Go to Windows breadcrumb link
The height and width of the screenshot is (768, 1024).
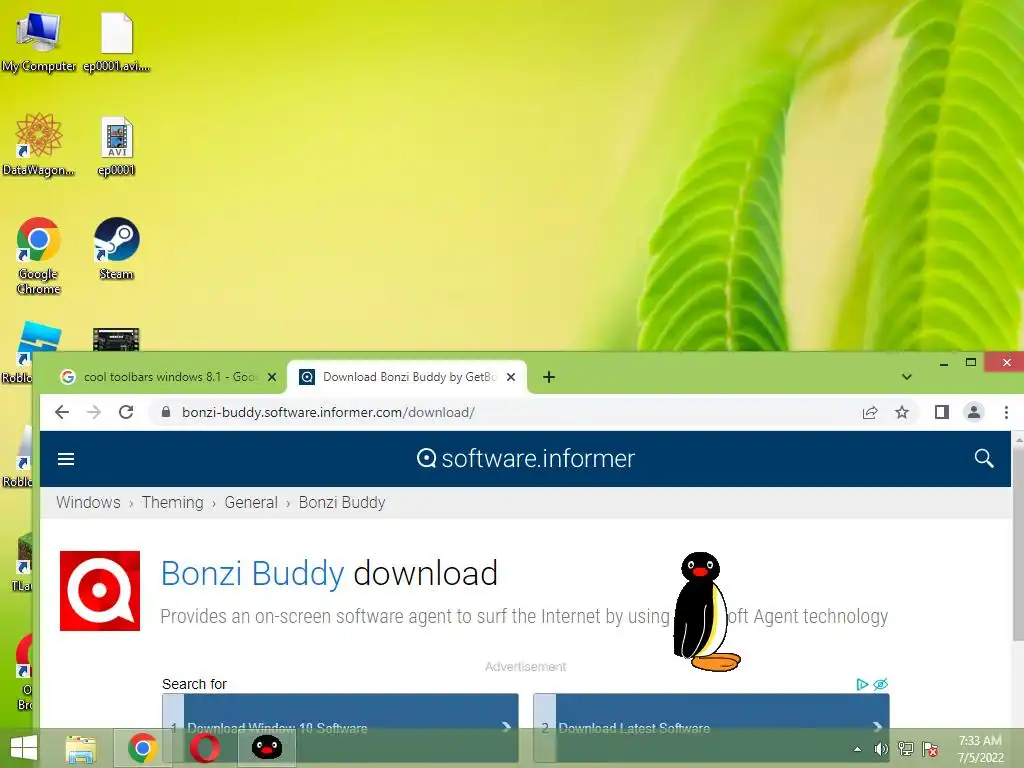click(88, 502)
